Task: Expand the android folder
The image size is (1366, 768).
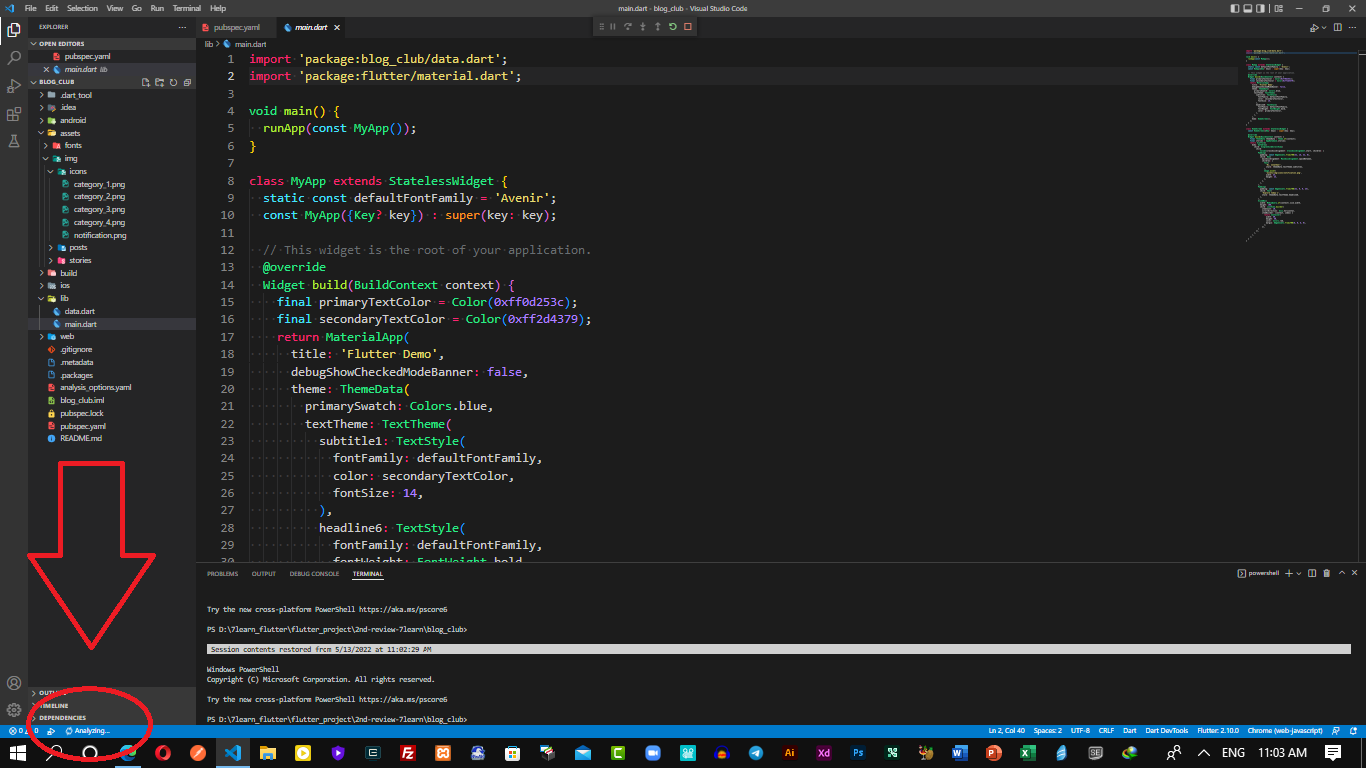Action: pos(72,120)
